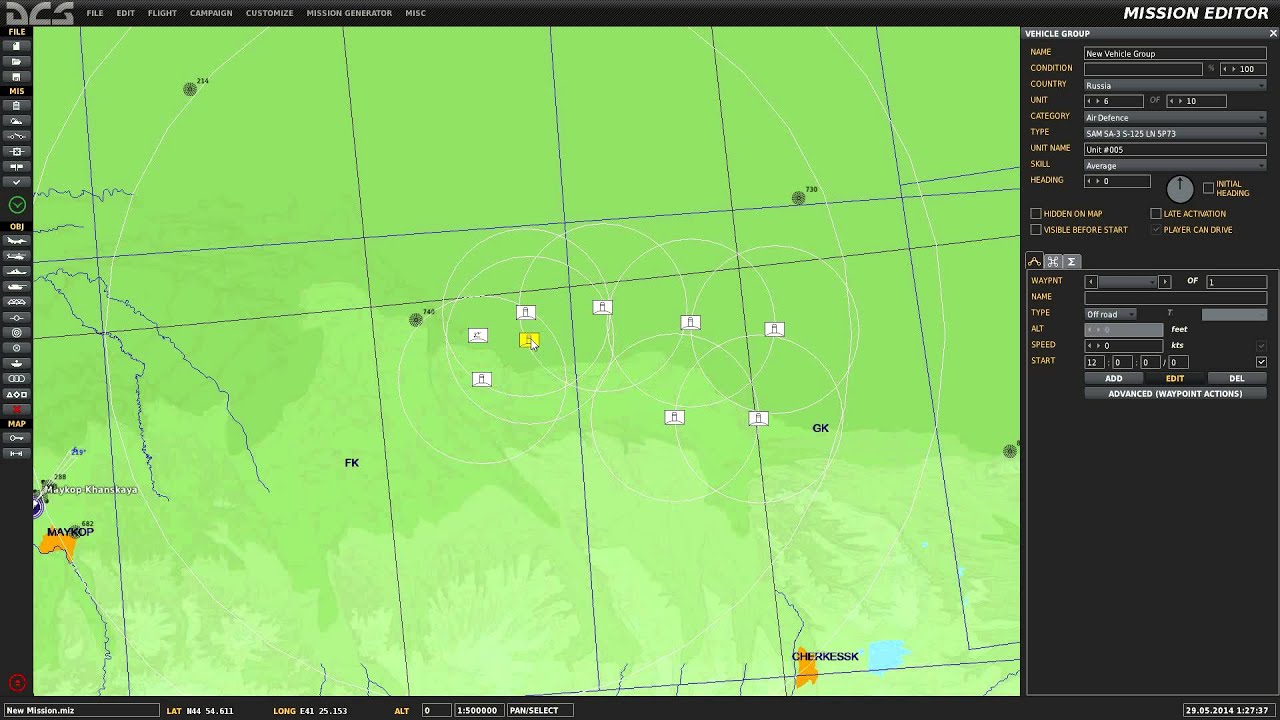The width and height of the screenshot is (1280, 720).
Task: Open mission file folder icon
Action: (x=16, y=61)
